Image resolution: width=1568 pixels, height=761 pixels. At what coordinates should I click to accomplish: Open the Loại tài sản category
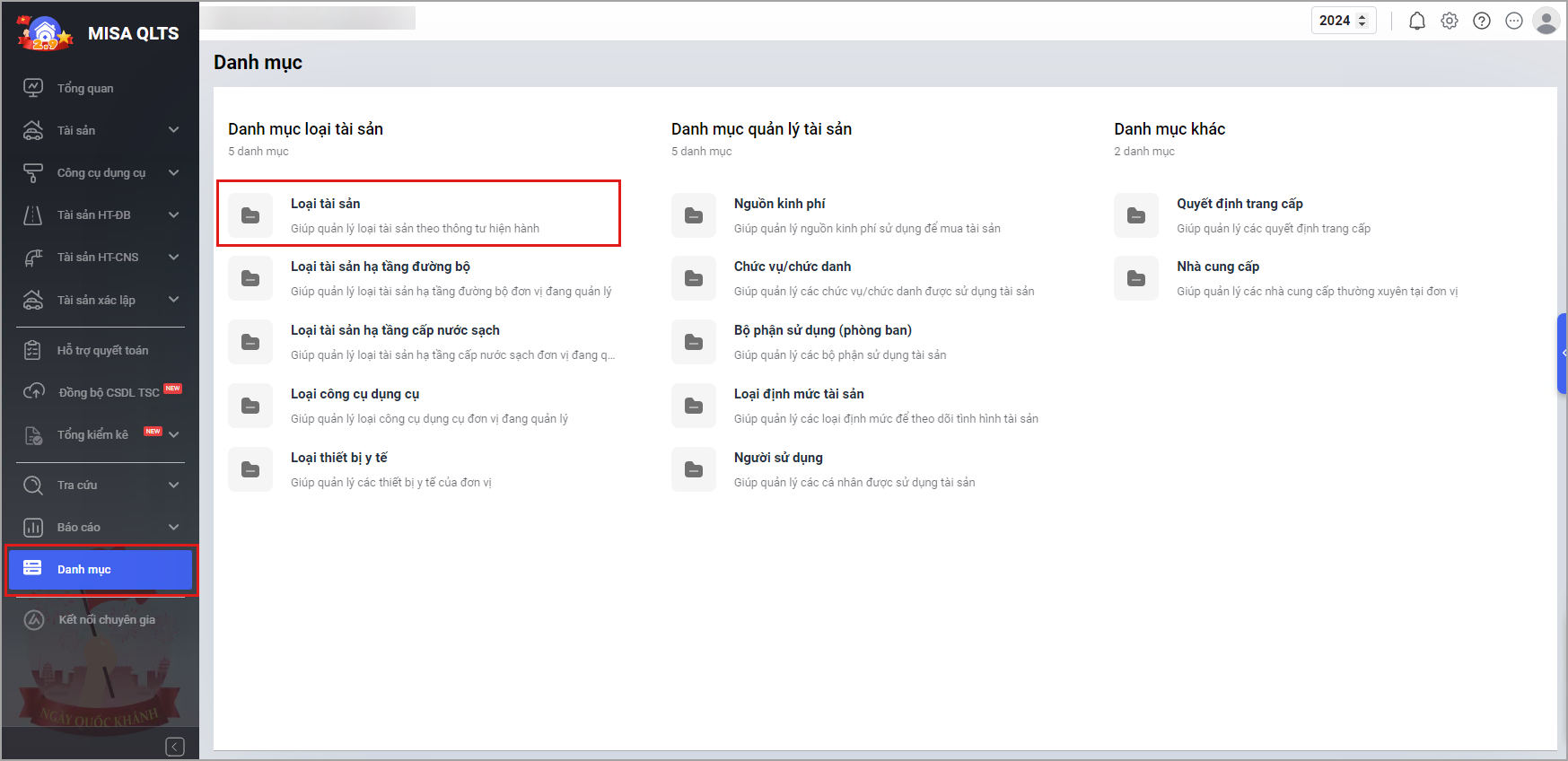tap(418, 214)
